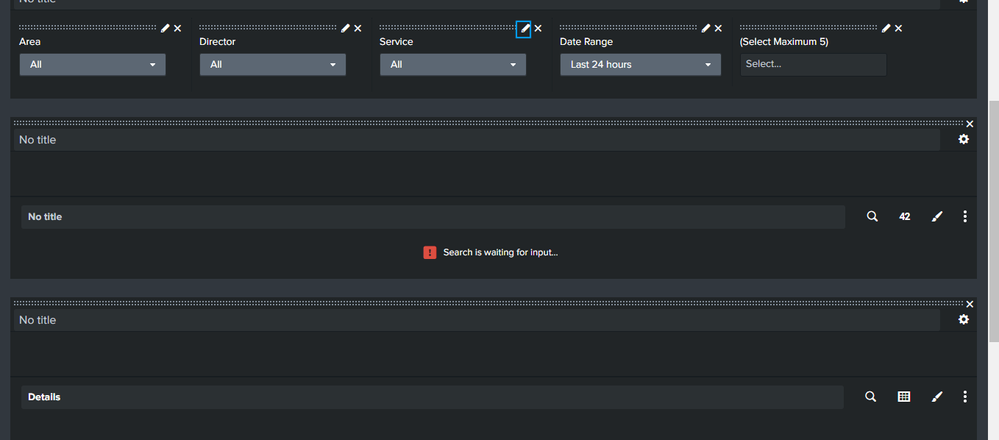Edit the Date Range input settings
Viewport: 999px width, 440px height.
(705, 29)
